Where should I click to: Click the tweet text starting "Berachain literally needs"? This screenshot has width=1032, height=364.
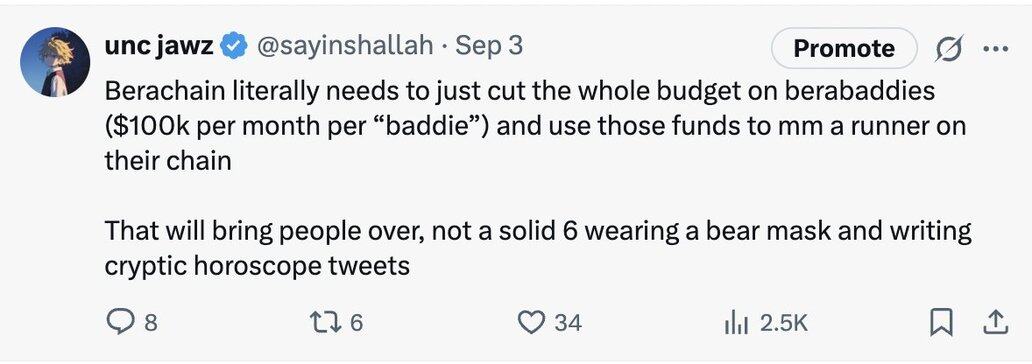click(x=535, y=126)
